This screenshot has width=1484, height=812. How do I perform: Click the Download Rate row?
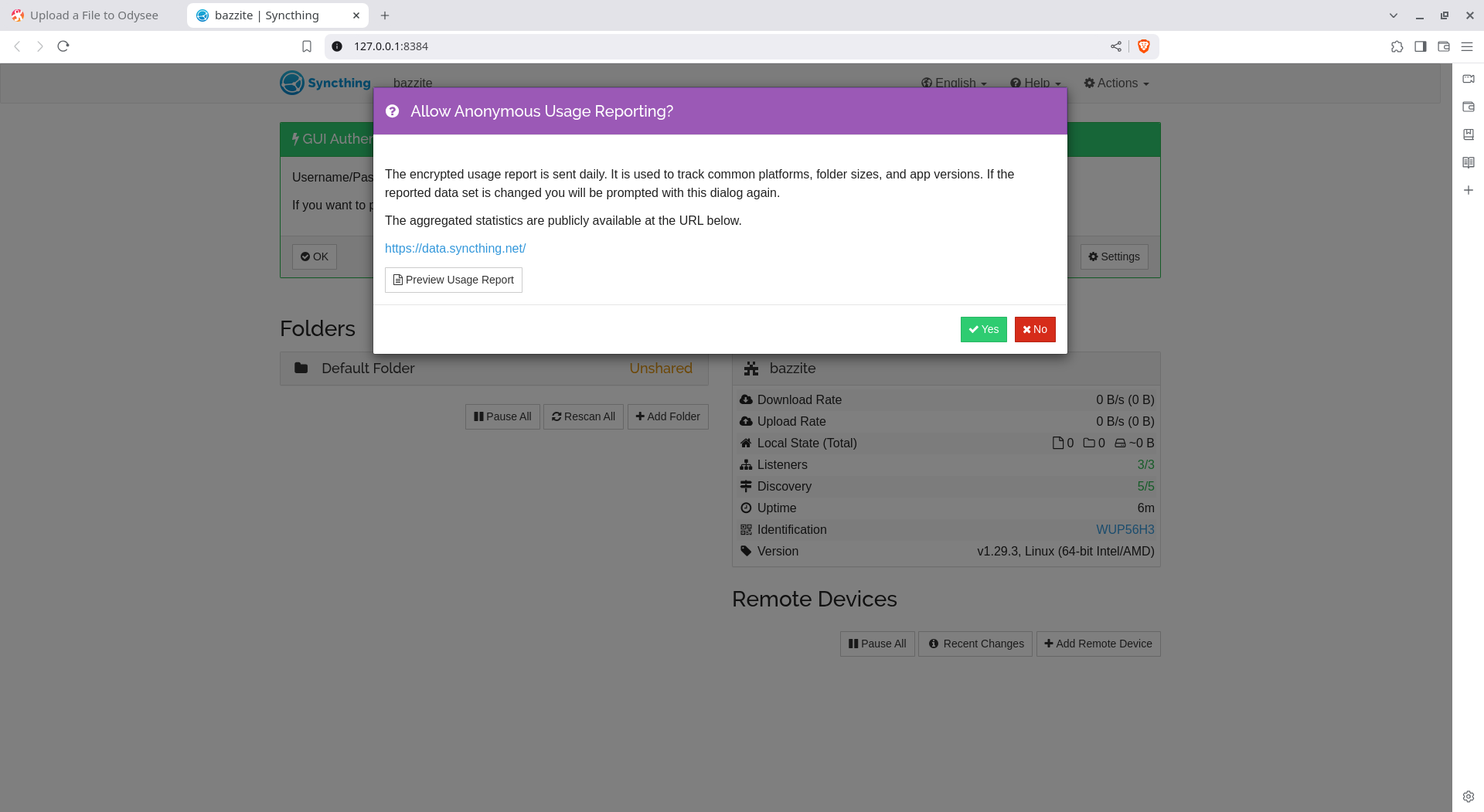point(946,399)
